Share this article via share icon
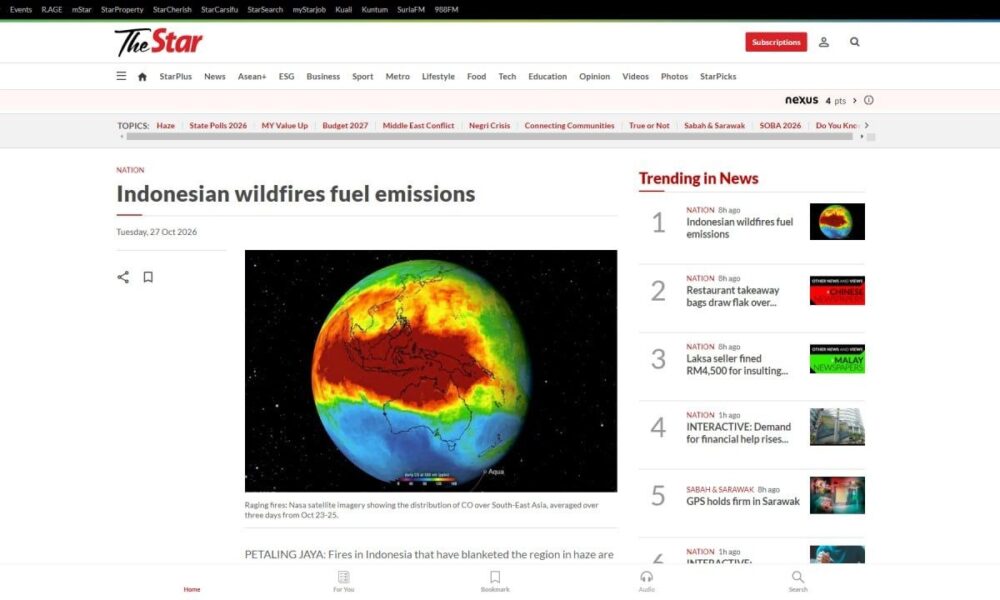Viewport: 1000px width, 600px height. [123, 277]
